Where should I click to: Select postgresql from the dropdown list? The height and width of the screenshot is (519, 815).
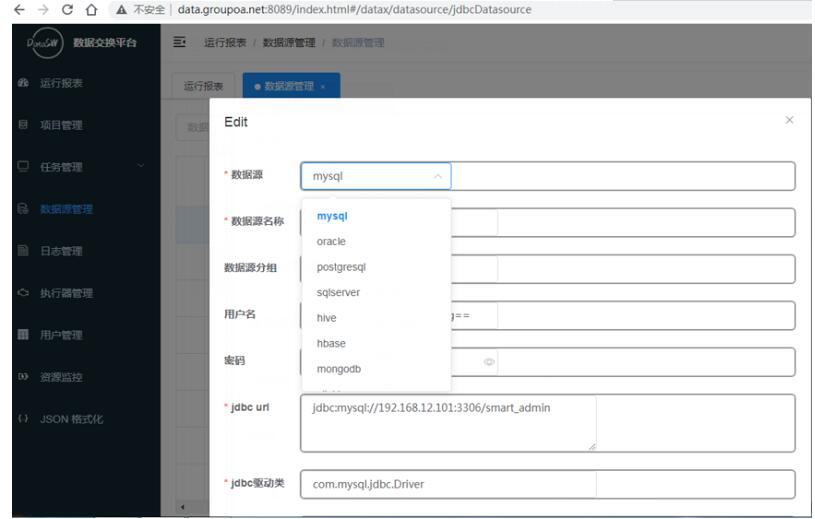coord(376,267)
